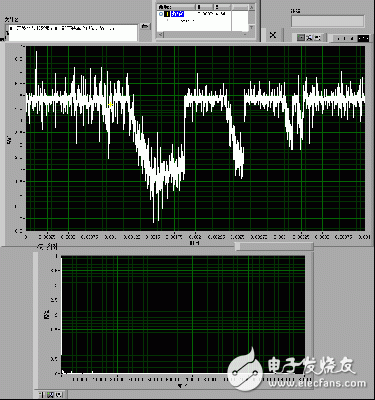This screenshot has width=375, height=400.
Task: Click the cursor legend horizontal scroll-left arrow
Action: [x=161, y=34]
